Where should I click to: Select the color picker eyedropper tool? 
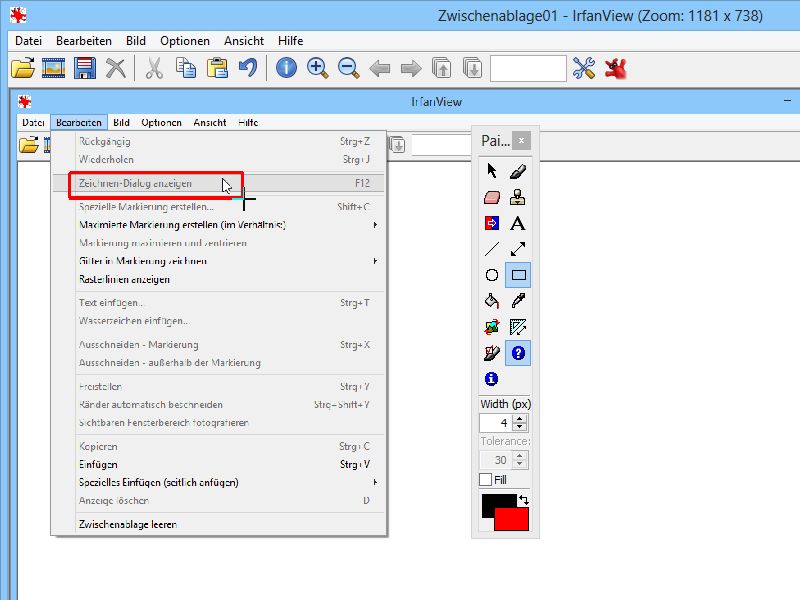click(x=518, y=301)
